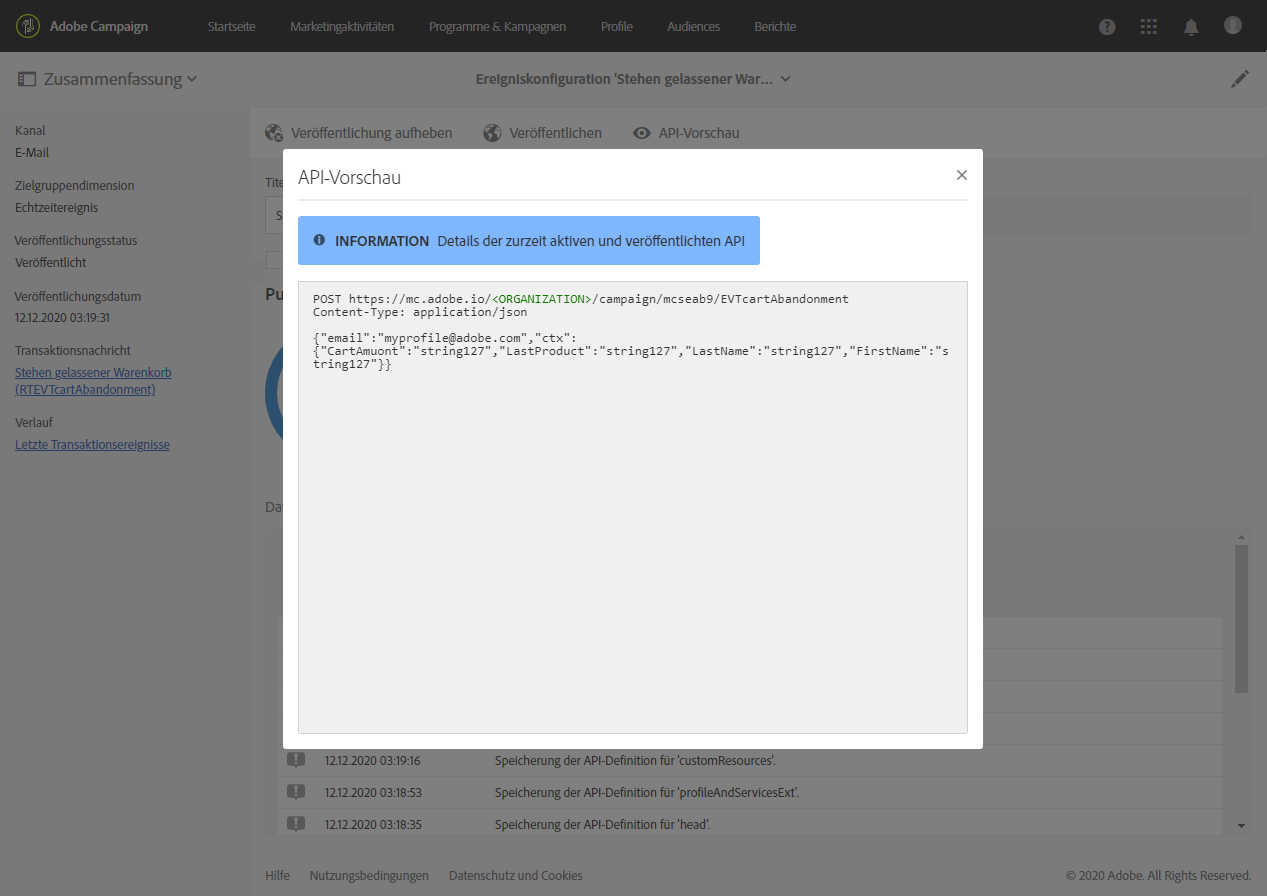
Task: Click the pencil edit properties icon
Action: [x=1240, y=79]
